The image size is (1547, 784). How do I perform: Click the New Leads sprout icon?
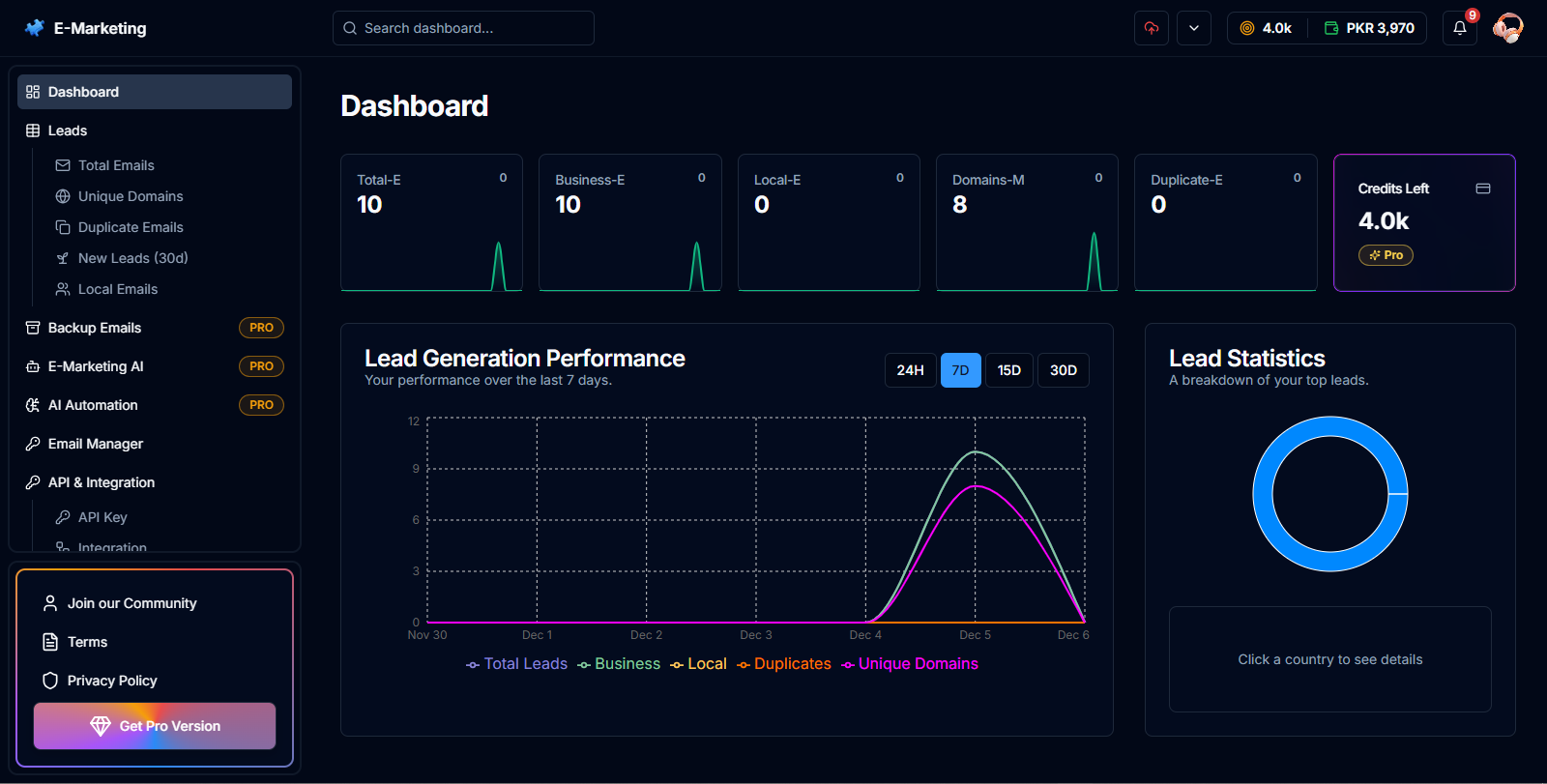(x=63, y=258)
